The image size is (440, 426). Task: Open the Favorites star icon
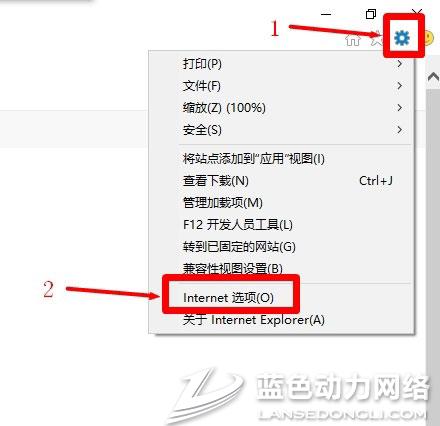(377, 39)
